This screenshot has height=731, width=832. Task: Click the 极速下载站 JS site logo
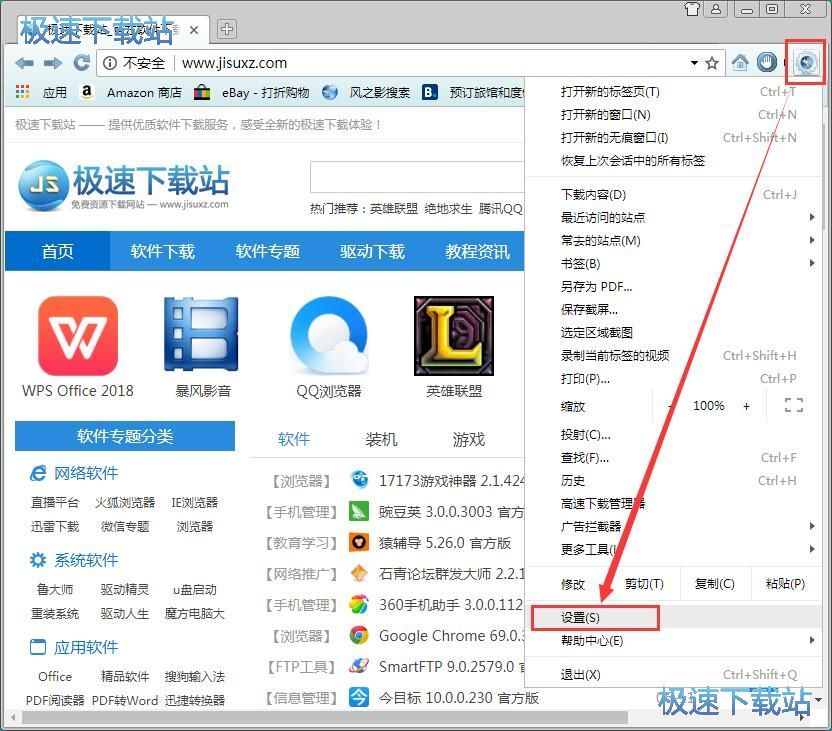(123, 186)
